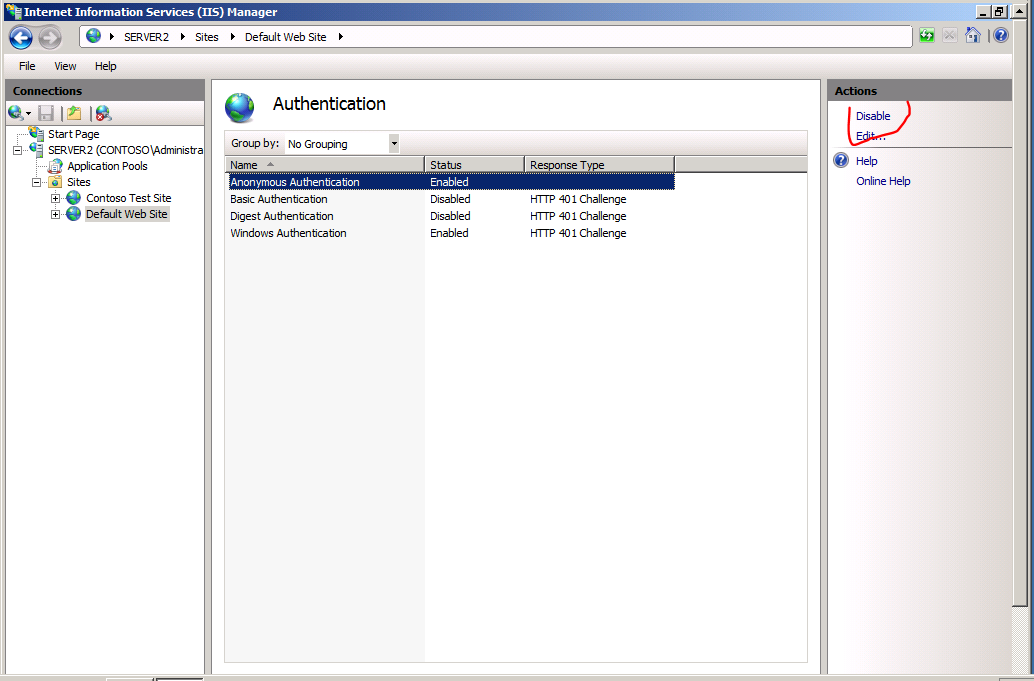1034x681 pixels.
Task: Expand the Default Web Site node
Action: (55, 214)
